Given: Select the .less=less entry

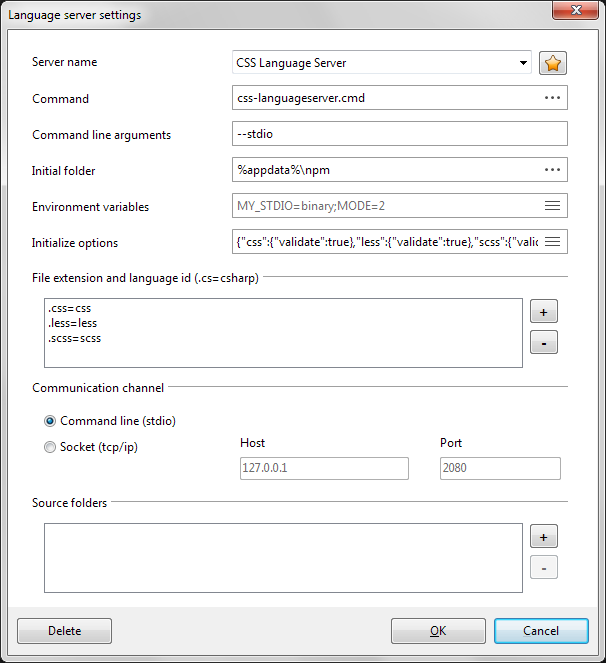Looking at the screenshot, I should [x=72, y=323].
